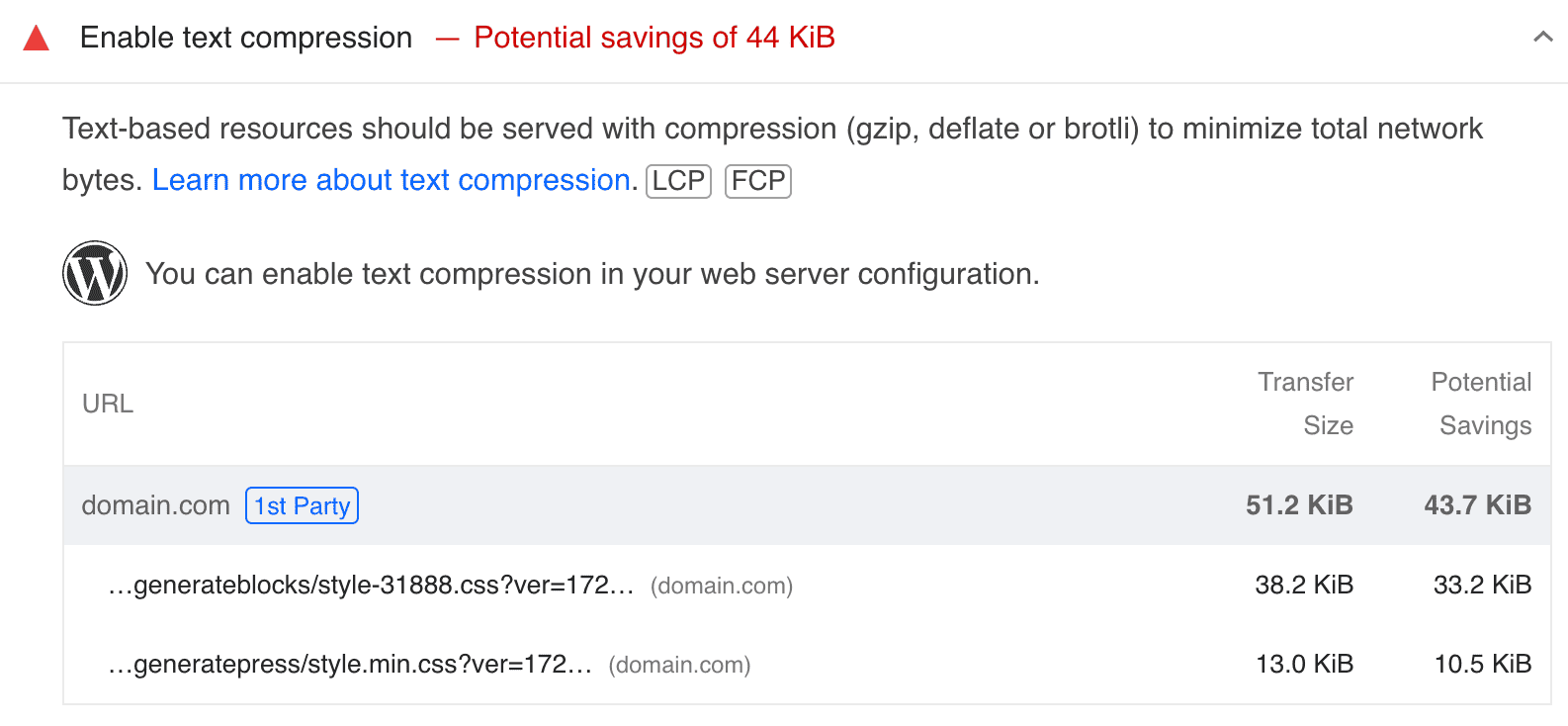Collapse the Enable text compression audit

tap(1542, 38)
